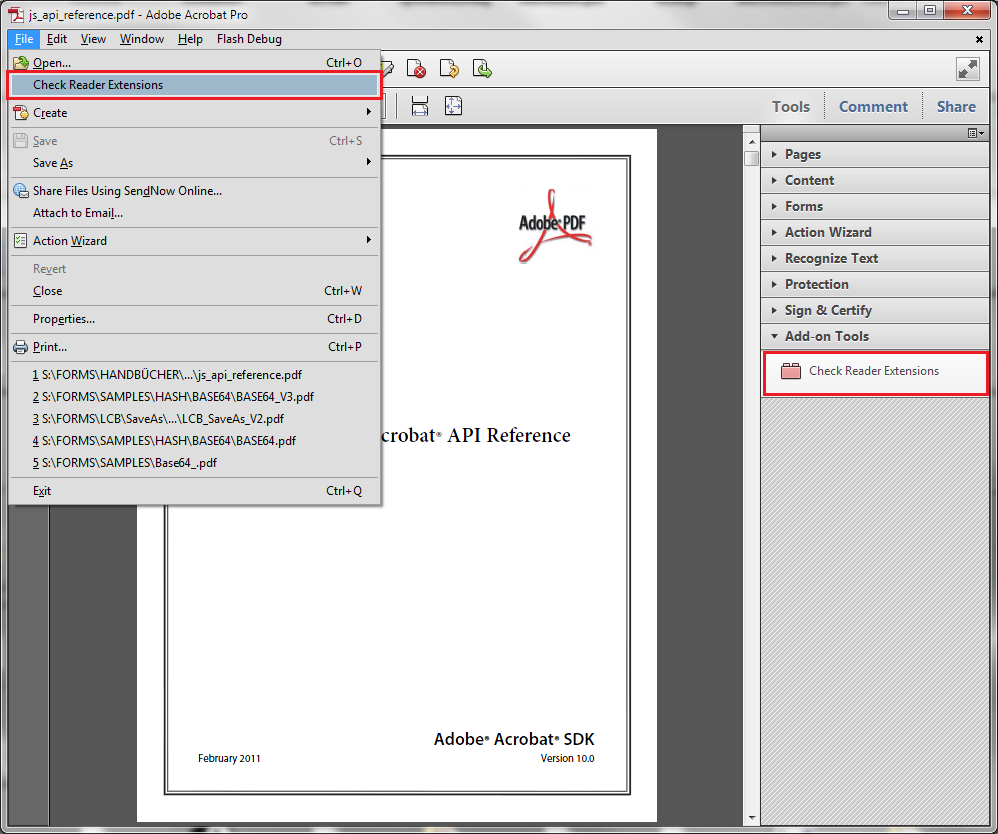Click the "Version 10.0" text on the page

click(x=567, y=759)
